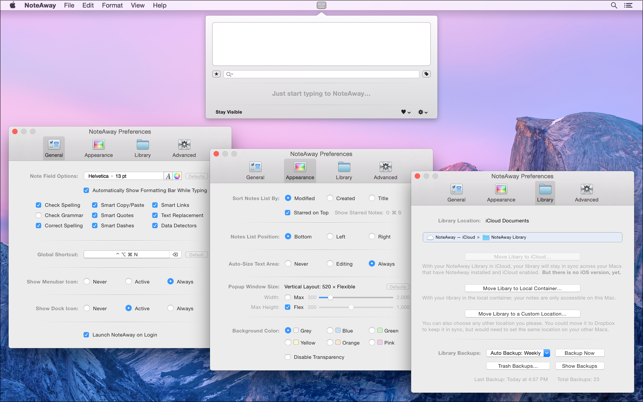Select General icon in the middle Preferences window
This screenshot has width=643, height=402.
coord(255,170)
